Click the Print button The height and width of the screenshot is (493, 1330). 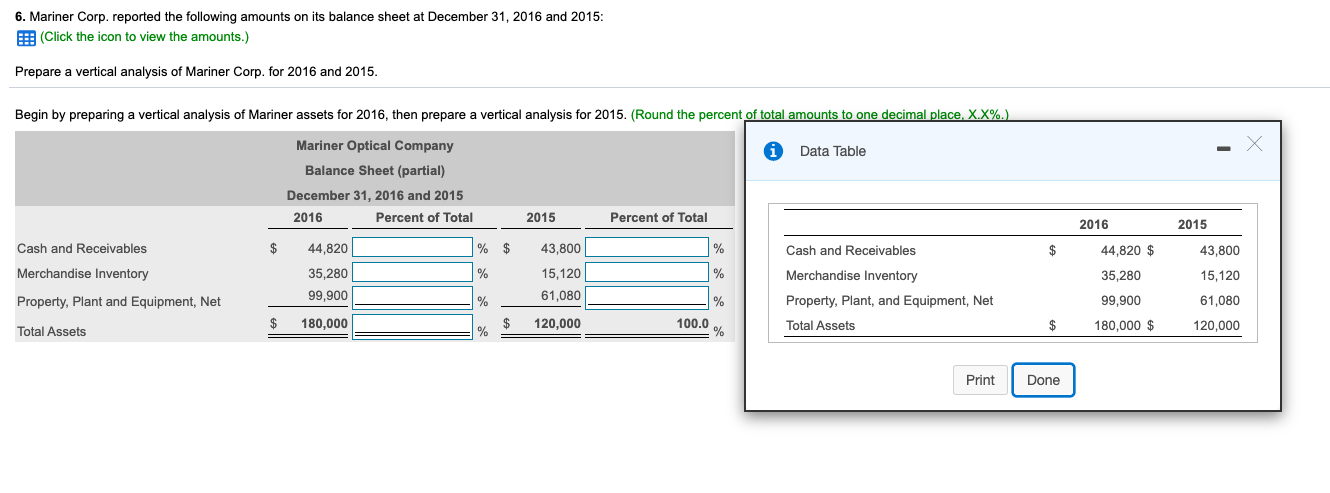tap(980, 380)
